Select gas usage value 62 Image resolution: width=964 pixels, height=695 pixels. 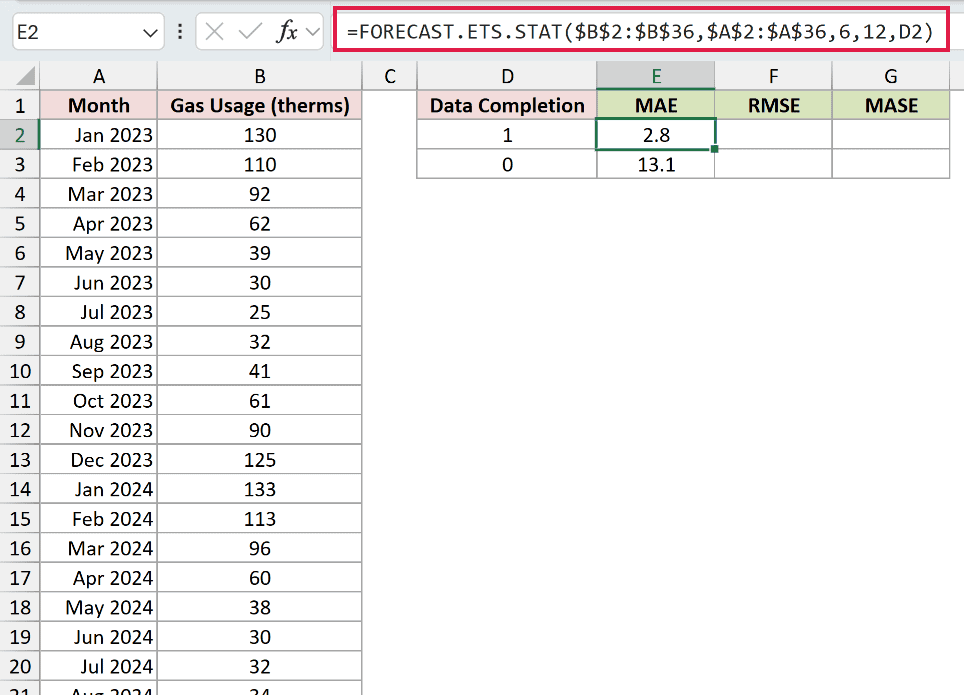[x=259, y=223]
